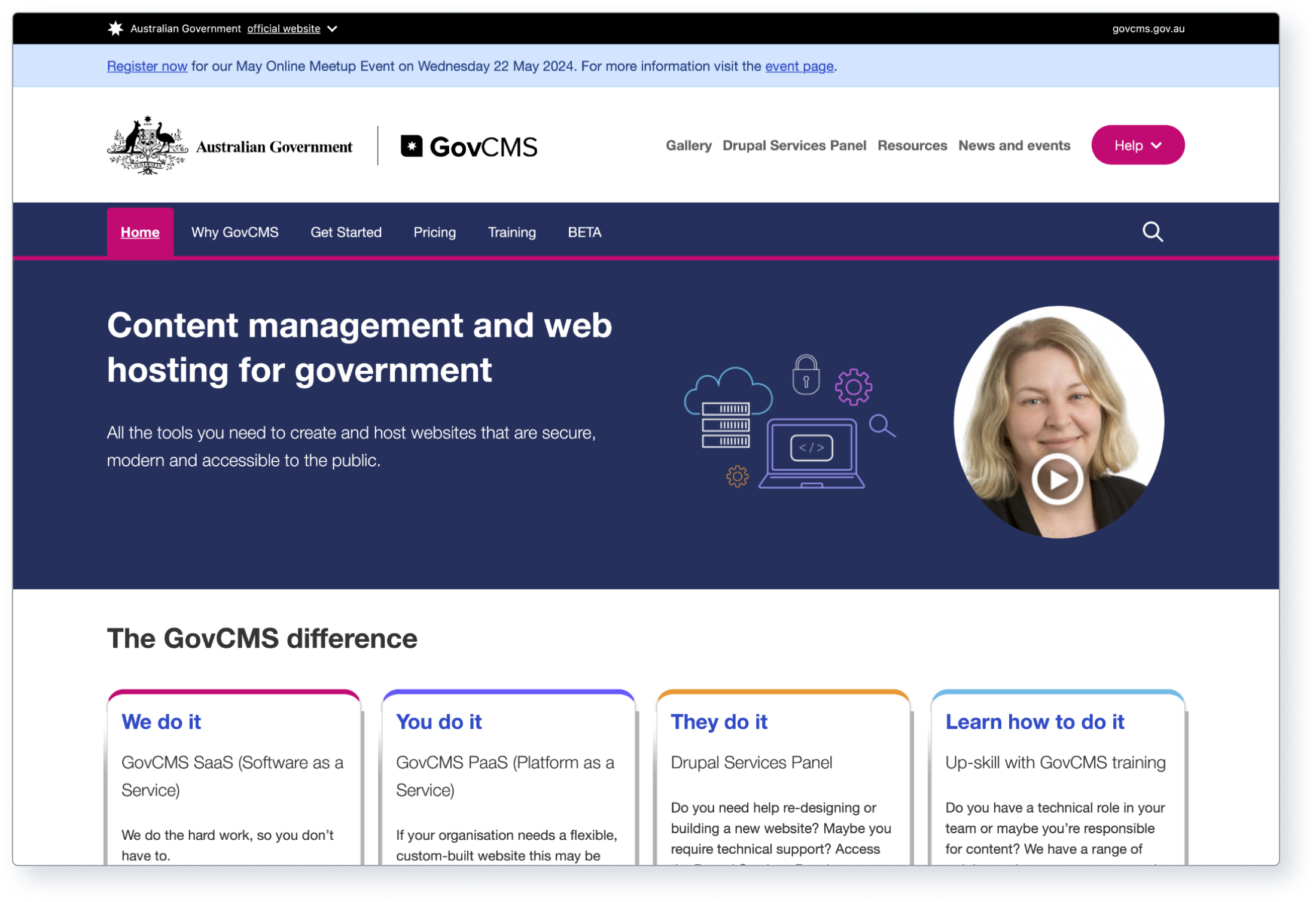The image size is (1316, 902).
Task: Click Register now event link
Action: (x=147, y=66)
